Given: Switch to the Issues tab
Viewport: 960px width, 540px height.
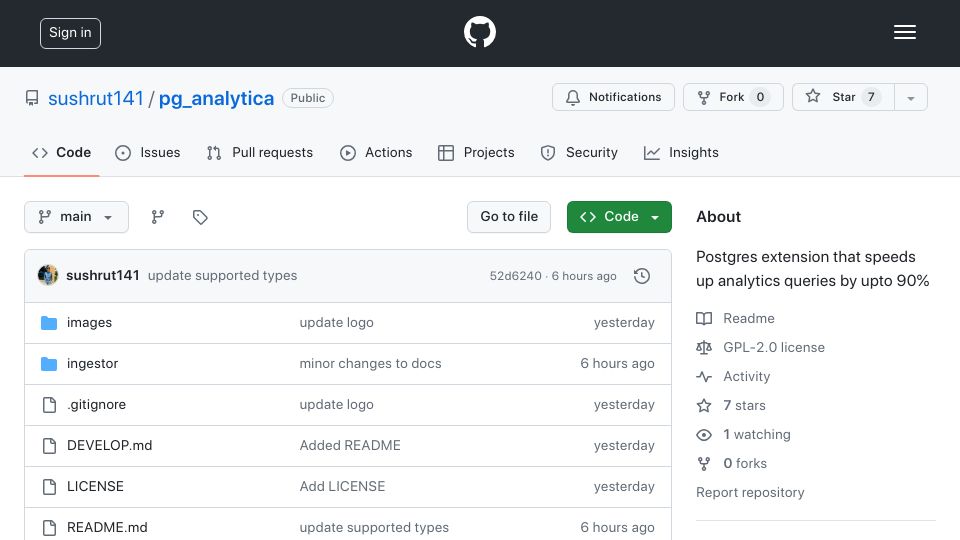Looking at the screenshot, I should pyautogui.click(x=148, y=152).
